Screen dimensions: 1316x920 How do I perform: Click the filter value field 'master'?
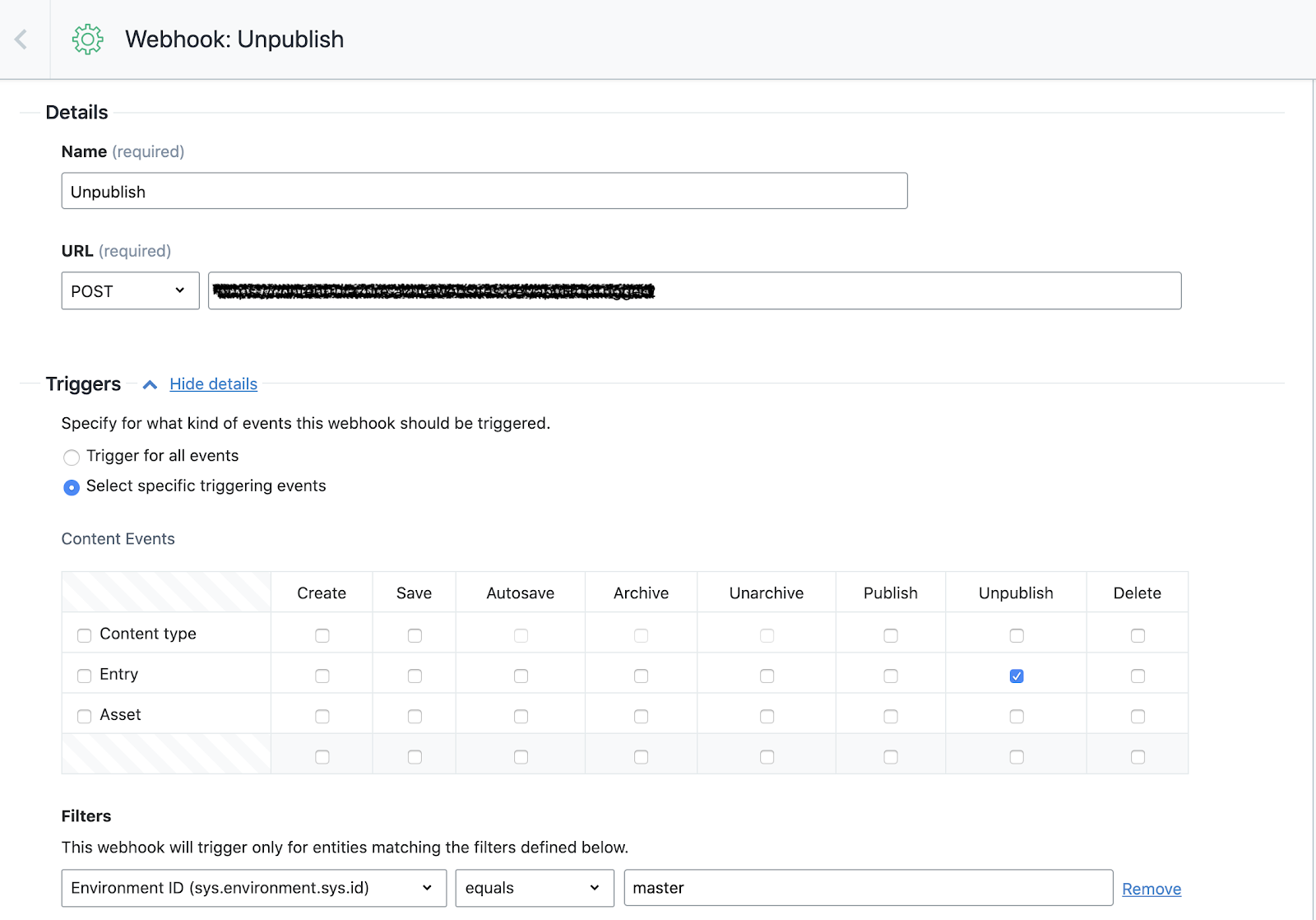click(x=868, y=888)
